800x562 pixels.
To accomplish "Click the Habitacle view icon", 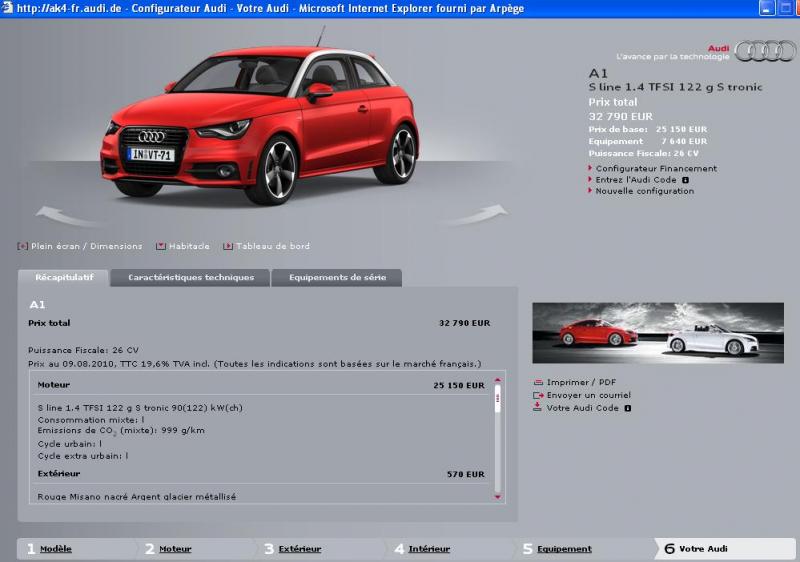I will click(161, 246).
